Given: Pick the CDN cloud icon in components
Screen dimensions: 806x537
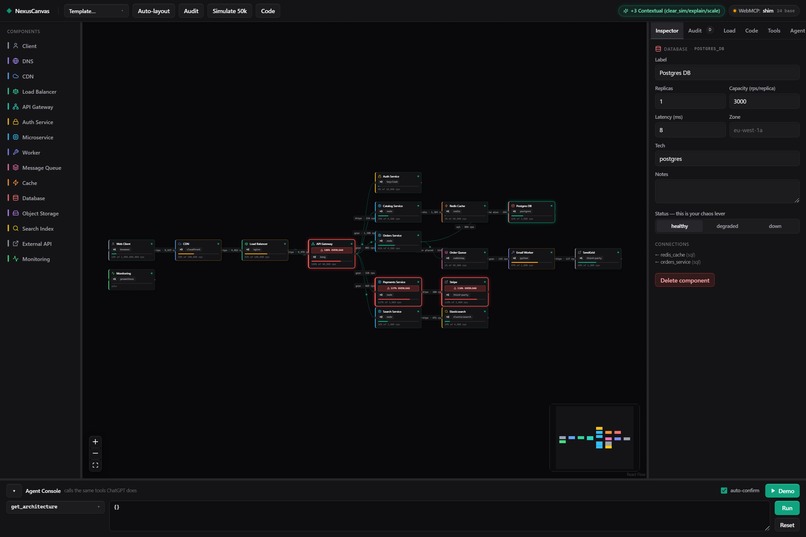Looking at the screenshot, I should (15, 76).
